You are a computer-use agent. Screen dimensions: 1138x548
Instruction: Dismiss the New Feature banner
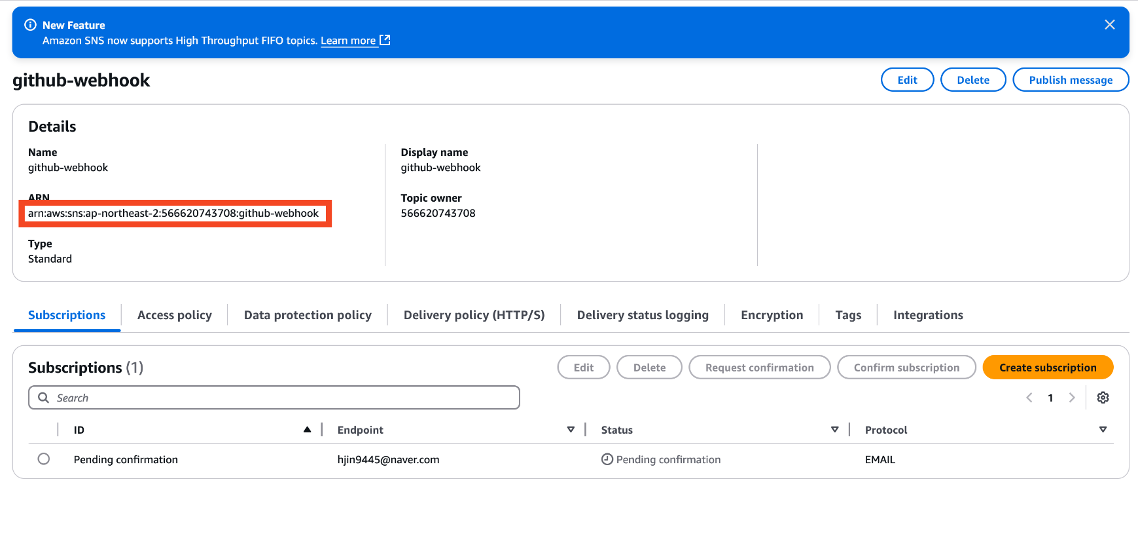1109,25
